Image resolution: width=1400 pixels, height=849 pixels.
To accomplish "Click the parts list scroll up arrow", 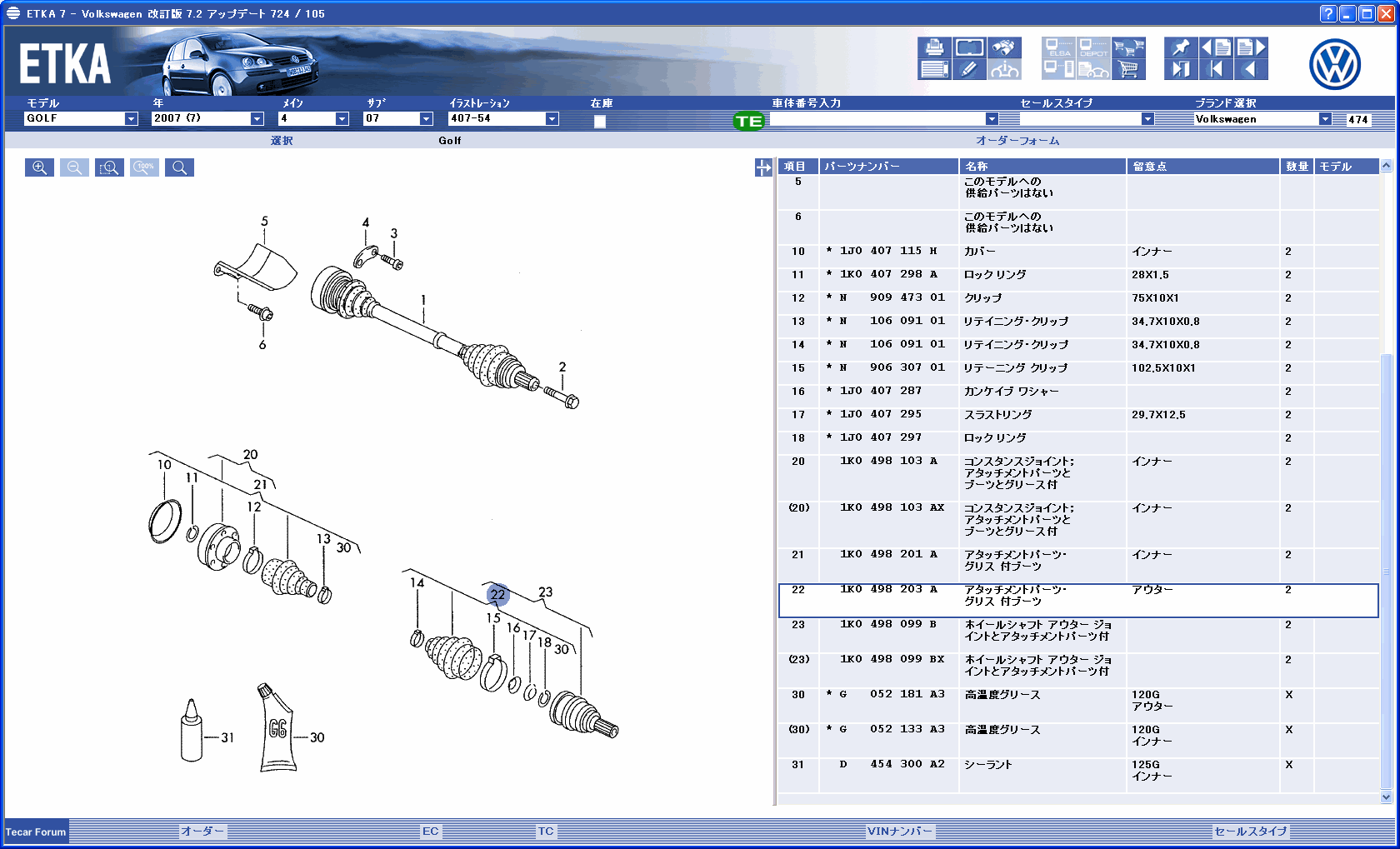I will (x=1387, y=166).
